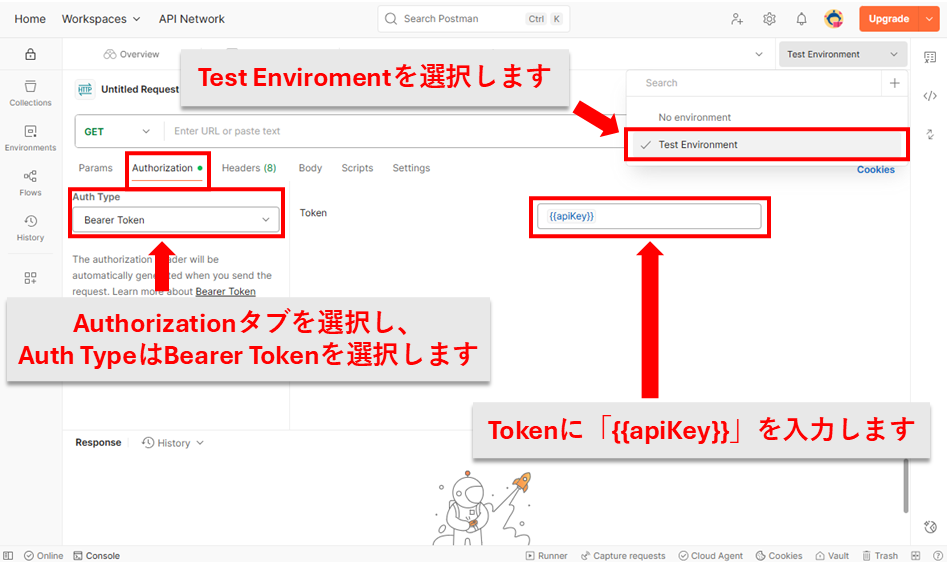Open Cloud Agent in status bar
Image resolution: width=947 pixels, height=564 pixels.
[711, 556]
